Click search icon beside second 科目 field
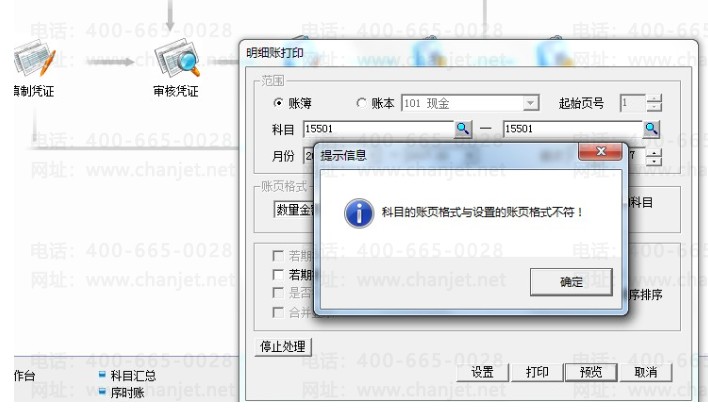 pyautogui.click(x=651, y=129)
